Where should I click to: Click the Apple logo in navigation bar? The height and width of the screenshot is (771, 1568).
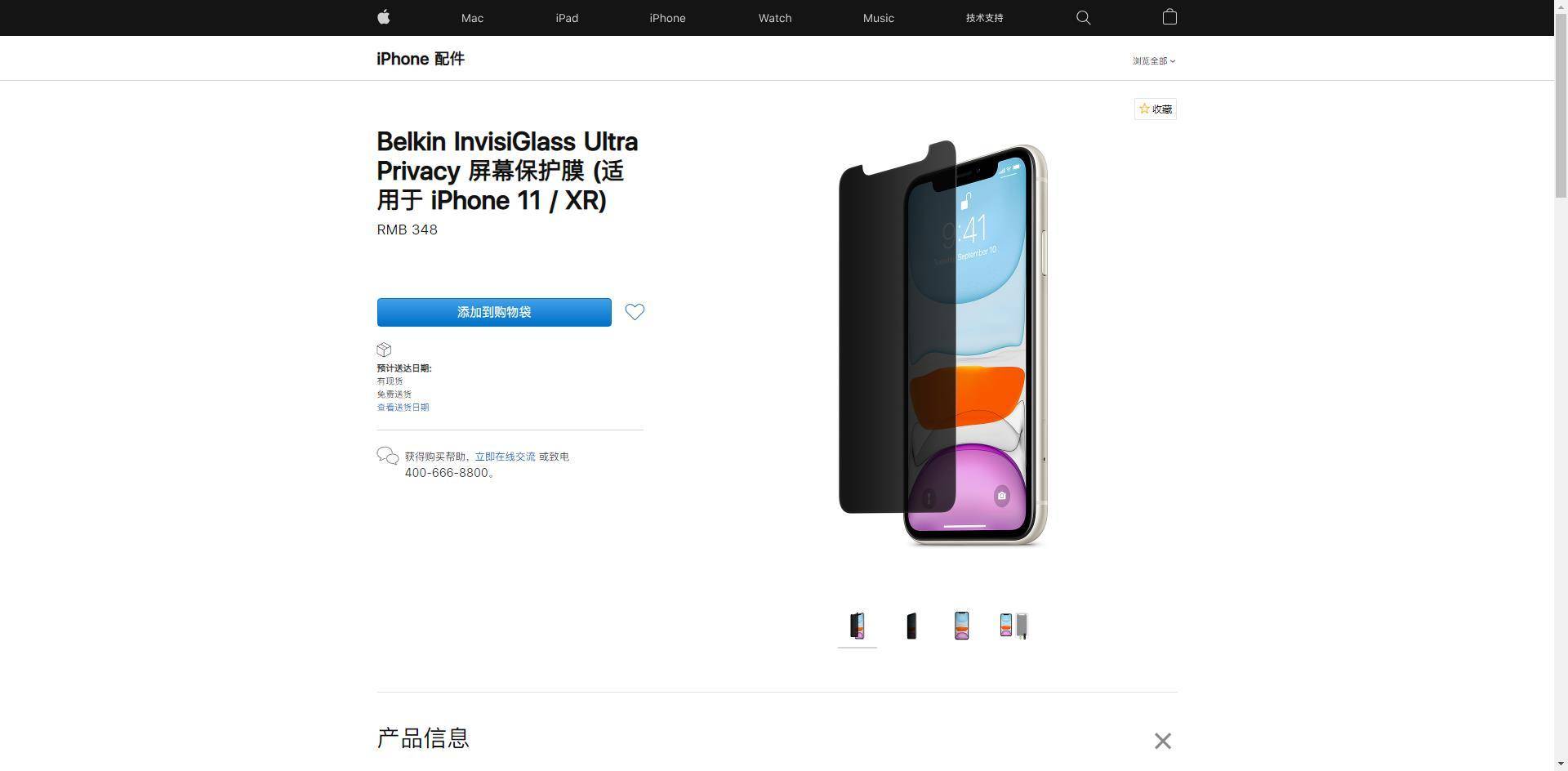[384, 17]
